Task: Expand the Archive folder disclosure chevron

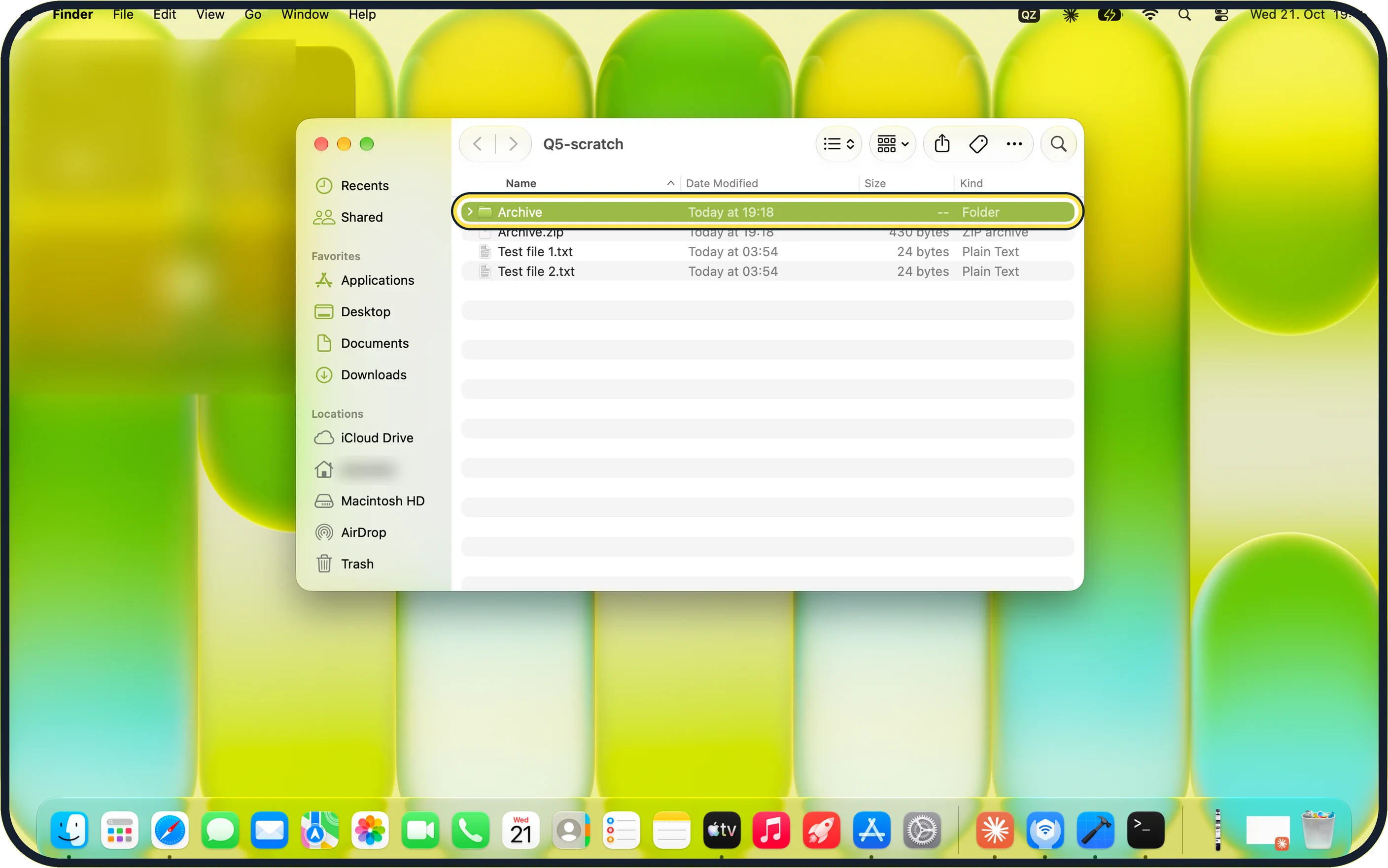Action: (470, 212)
